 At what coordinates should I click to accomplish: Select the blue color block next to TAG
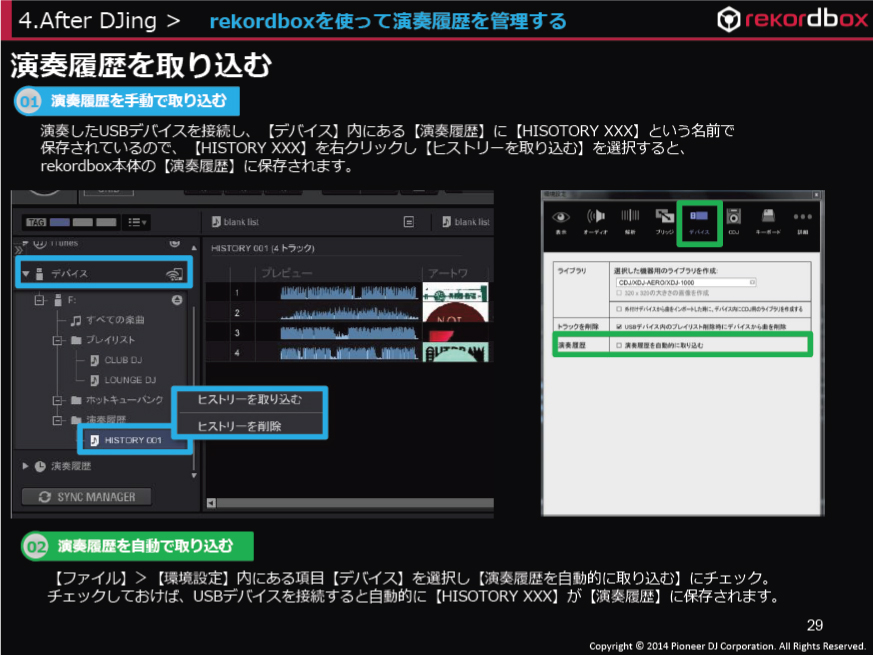coord(60,222)
